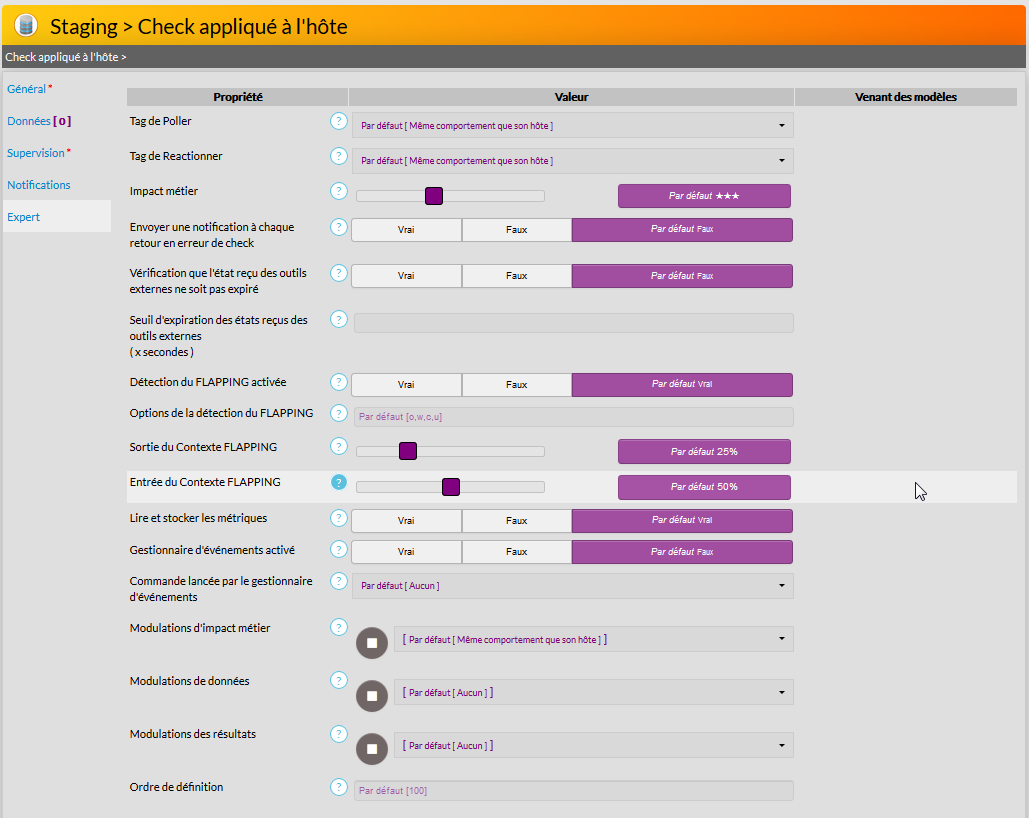
Task: Expand the Tag de Reactionner dropdown
Action: [572, 161]
